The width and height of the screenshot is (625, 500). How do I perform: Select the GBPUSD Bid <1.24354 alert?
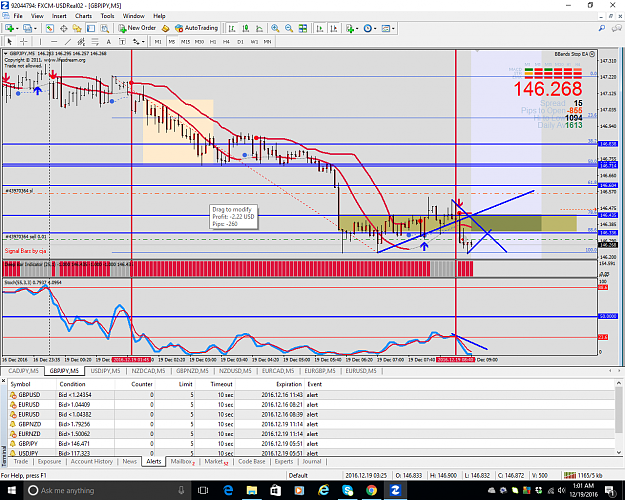311,395
